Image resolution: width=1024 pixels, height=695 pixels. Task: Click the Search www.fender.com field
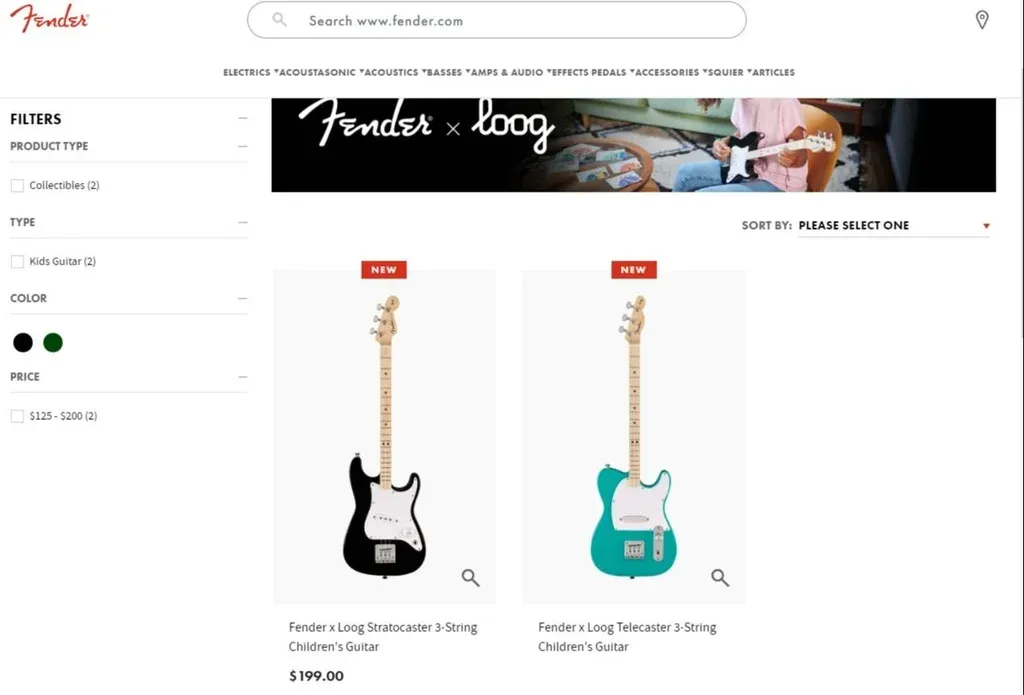point(496,20)
